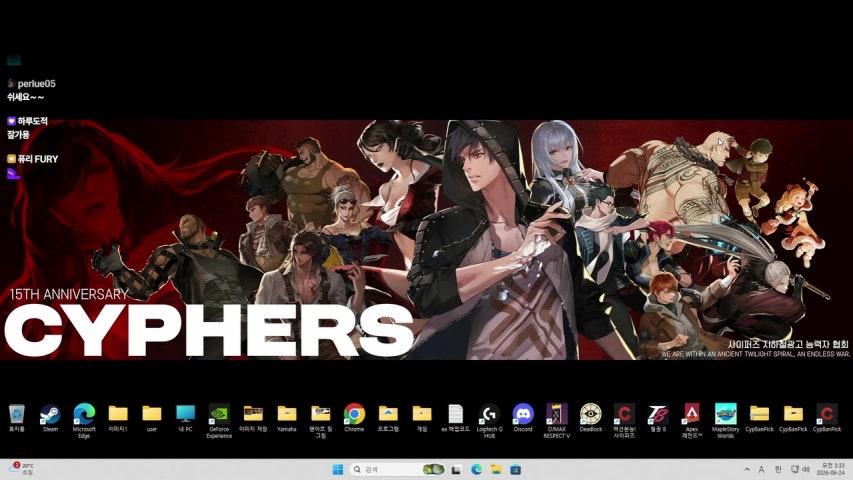This screenshot has width=853, height=480.
Task: Open the weather widget showing 20°C
Action: [22, 469]
